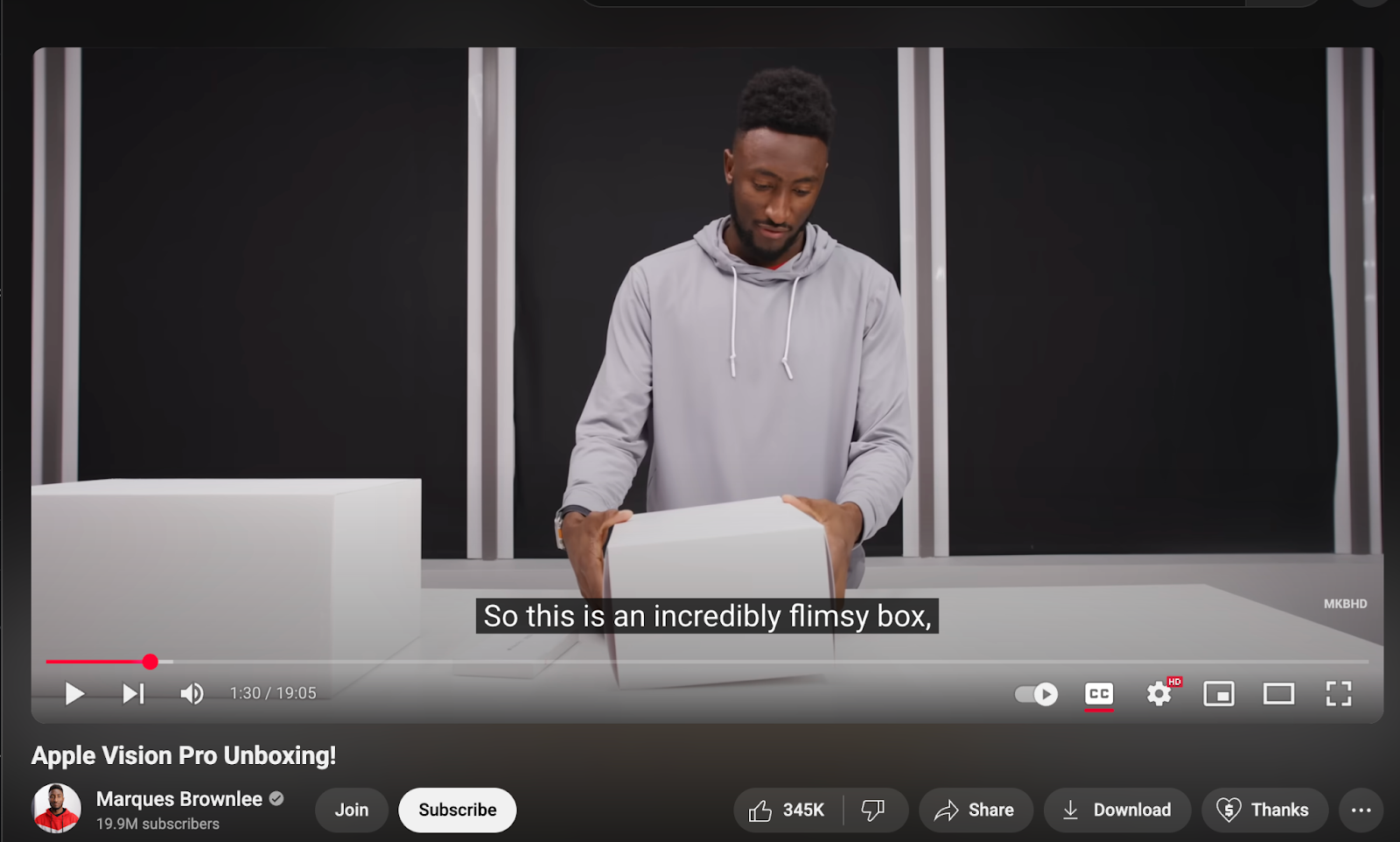Switch to theater mode

pyautogui.click(x=1278, y=694)
